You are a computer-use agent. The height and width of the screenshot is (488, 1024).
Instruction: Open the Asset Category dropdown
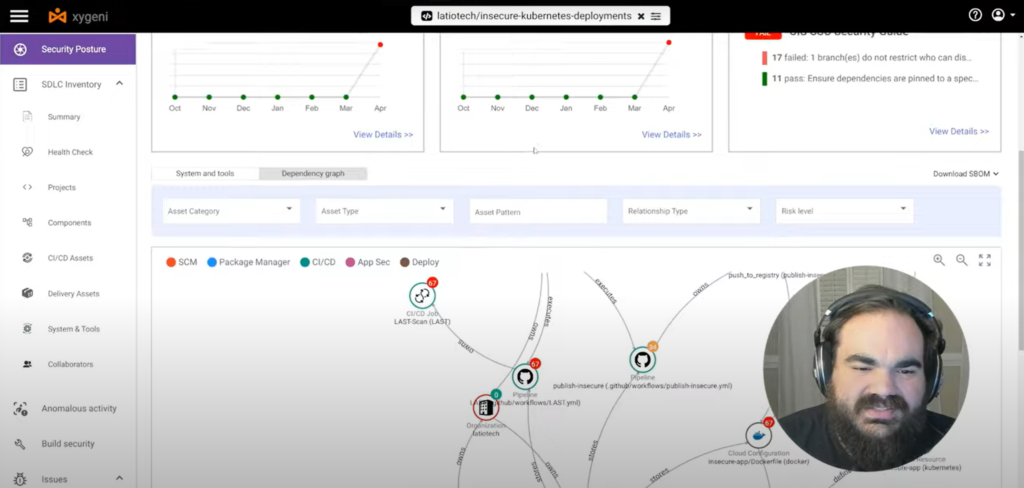pyautogui.click(x=231, y=211)
